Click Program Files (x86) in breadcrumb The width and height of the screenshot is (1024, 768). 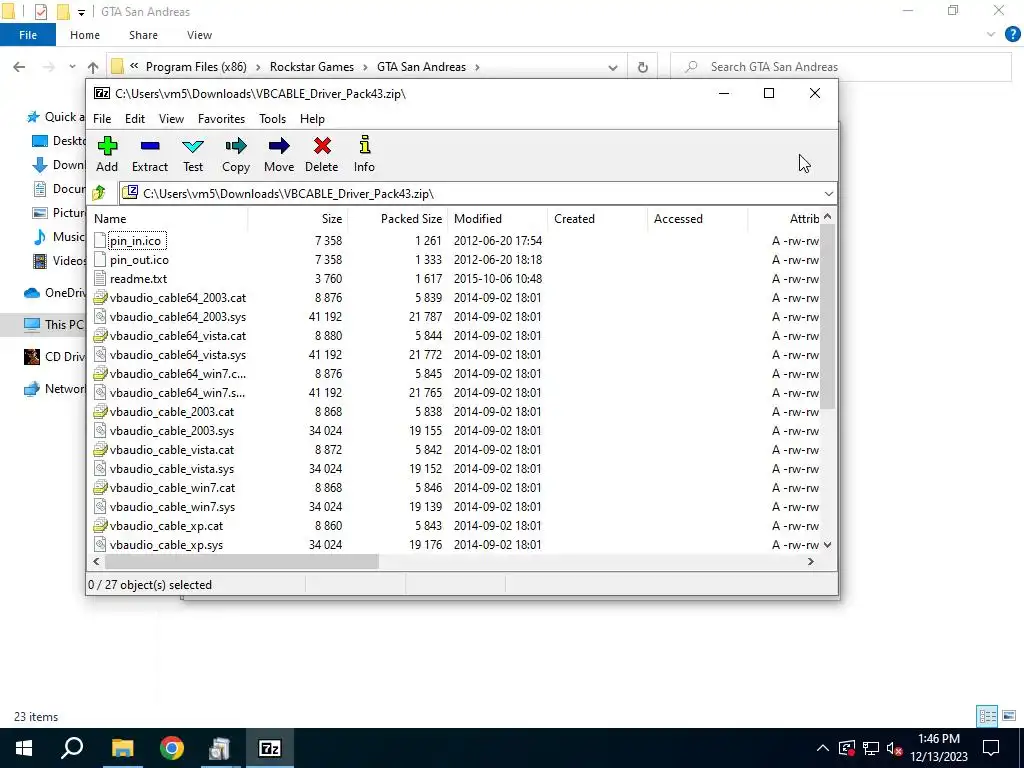(196, 67)
